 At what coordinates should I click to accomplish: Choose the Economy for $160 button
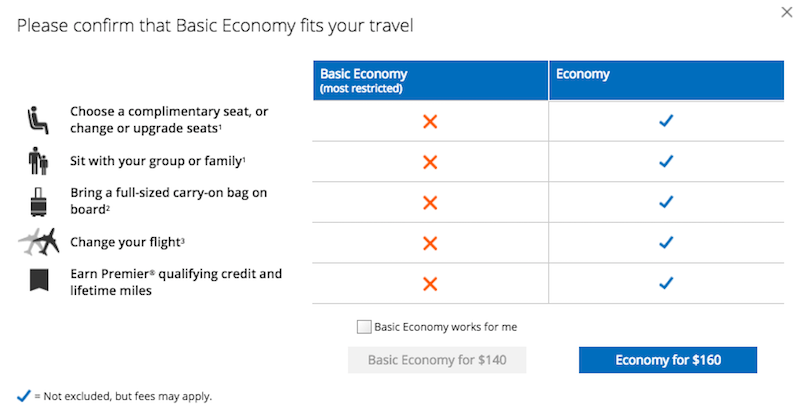pyautogui.click(x=668, y=360)
